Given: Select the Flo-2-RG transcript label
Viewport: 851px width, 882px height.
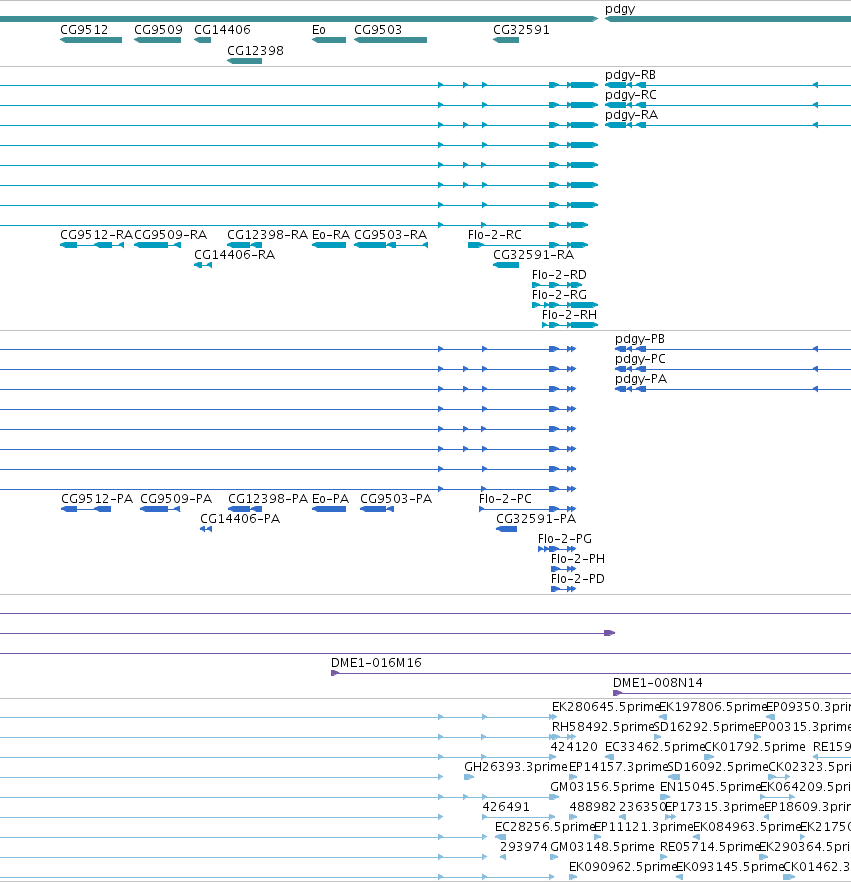Looking at the screenshot, I should 559,295.
